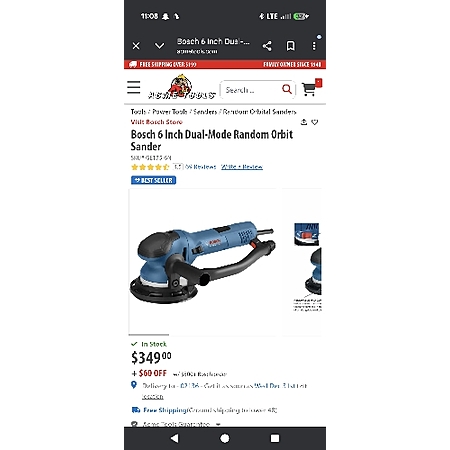Open the hamburger navigation menu
The height and width of the screenshot is (450, 450).
coord(134,87)
